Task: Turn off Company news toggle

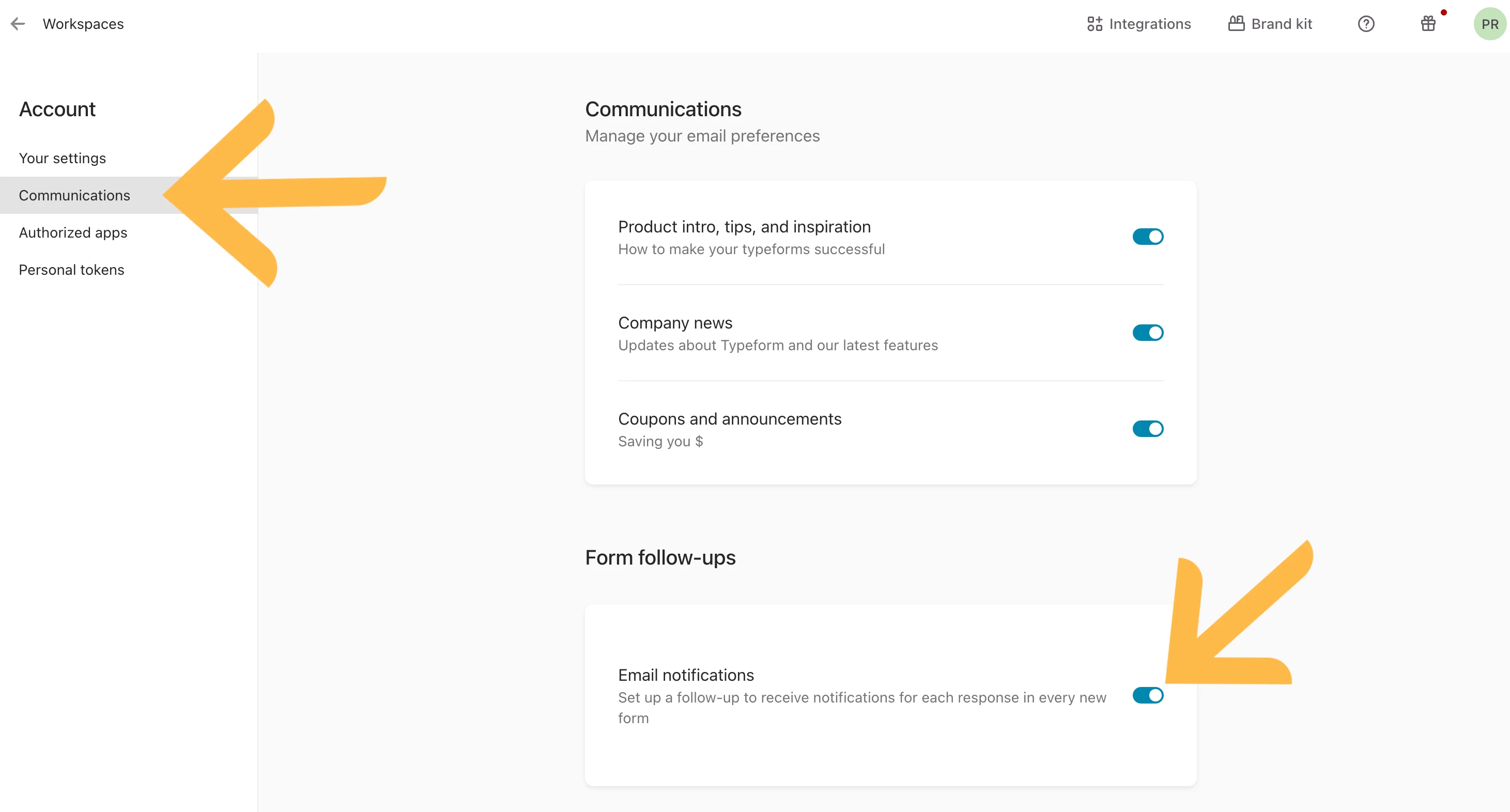Action: click(1147, 333)
